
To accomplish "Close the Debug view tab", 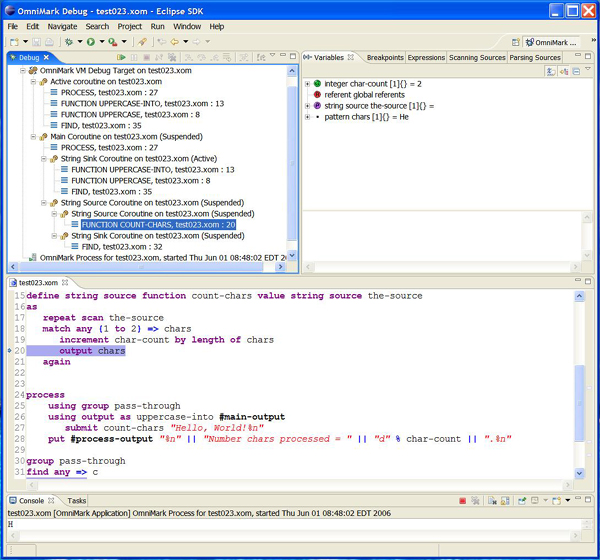I will click(46, 57).
